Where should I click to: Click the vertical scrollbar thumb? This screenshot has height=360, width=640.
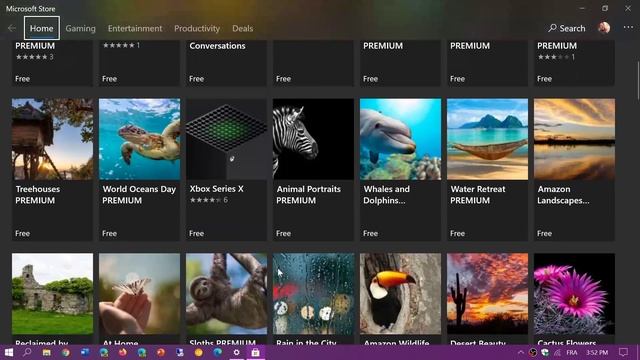coord(638,80)
